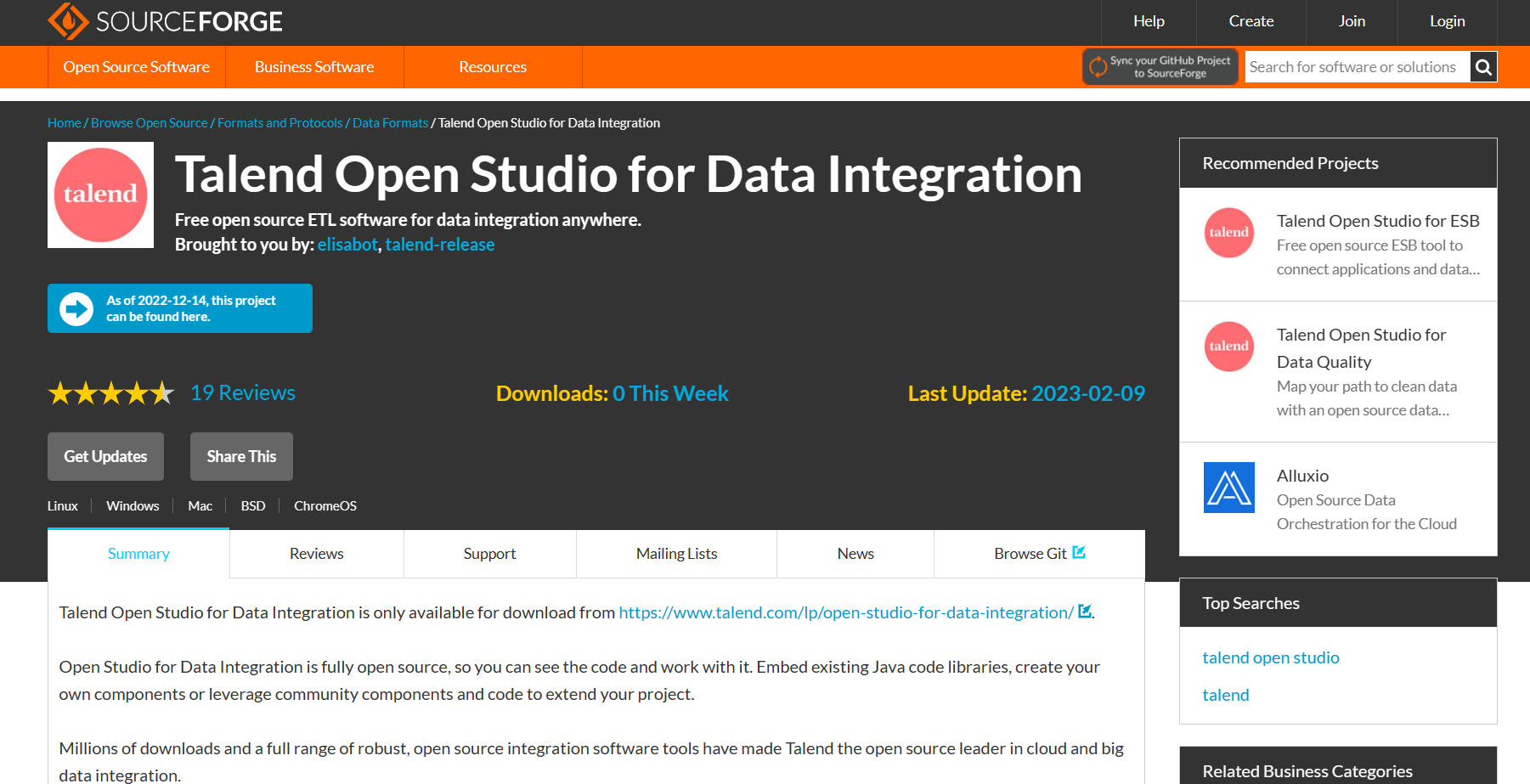Select ChromeOS platform link
The width and height of the screenshot is (1530, 784).
(x=325, y=506)
